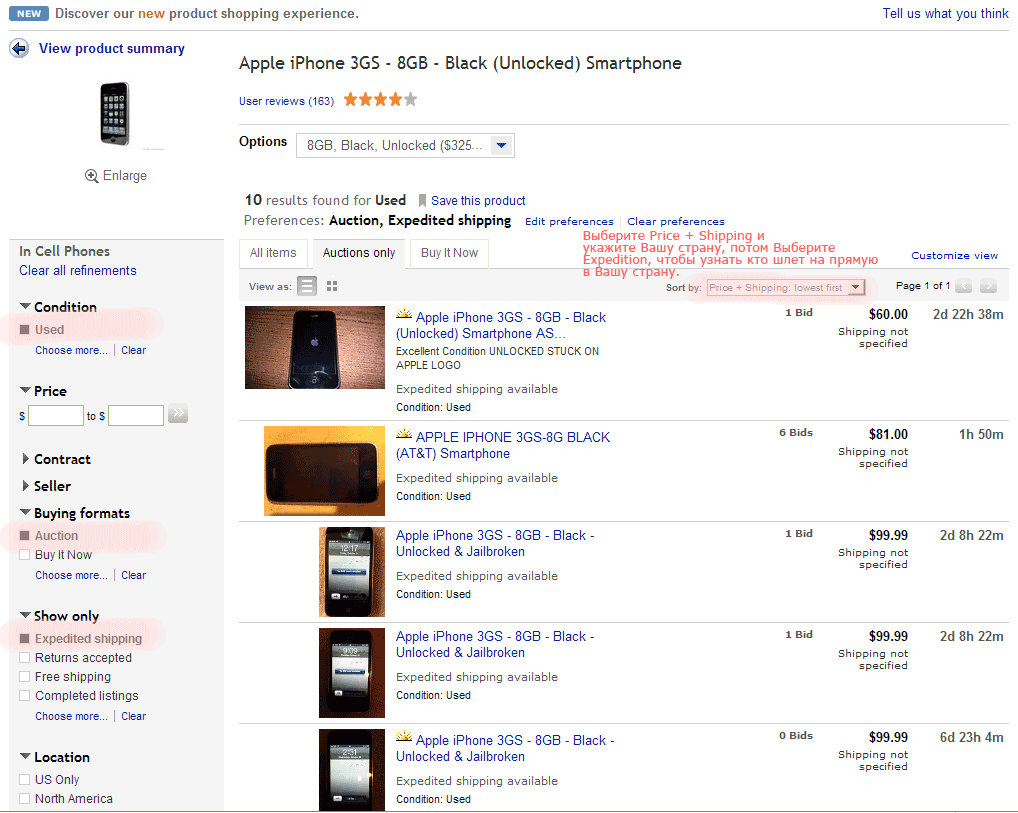Switch to list view layout

pyautogui.click(x=307, y=285)
